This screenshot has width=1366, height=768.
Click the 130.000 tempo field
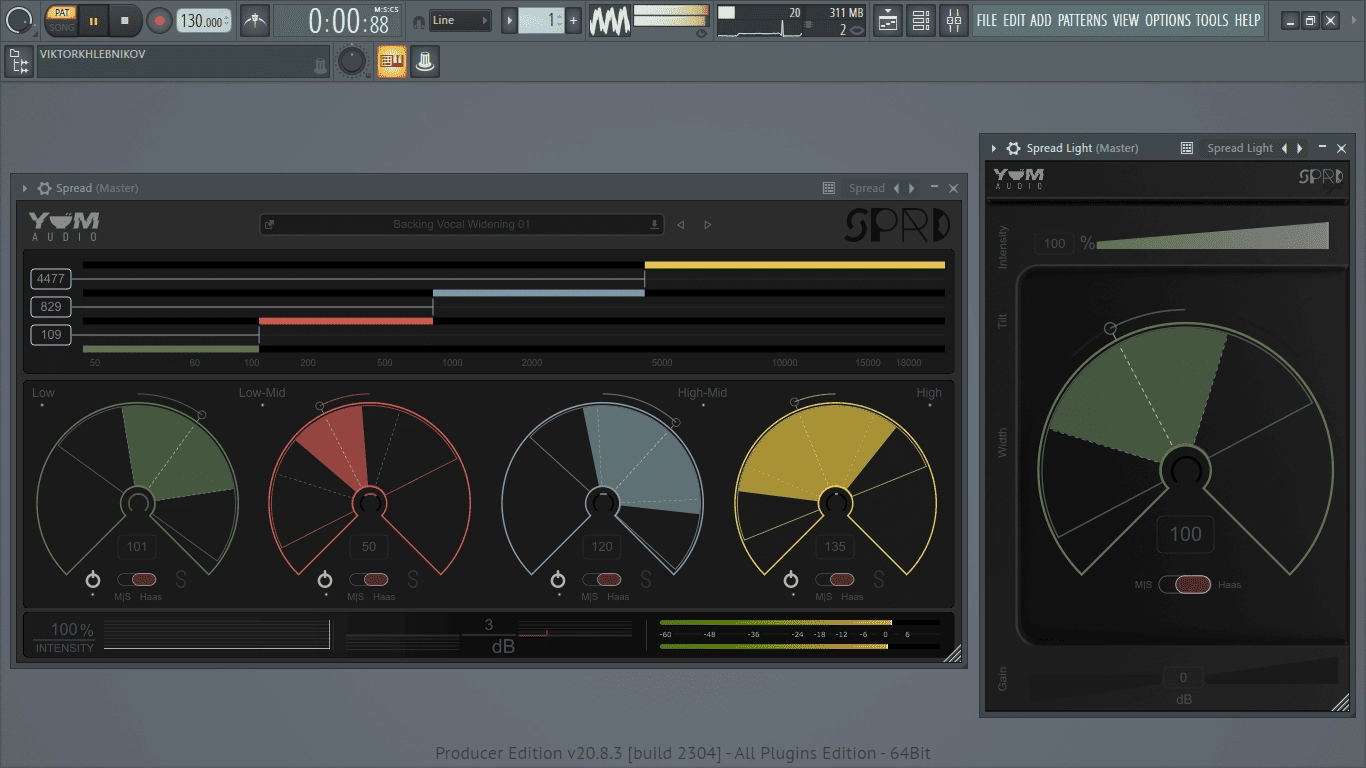(x=203, y=20)
